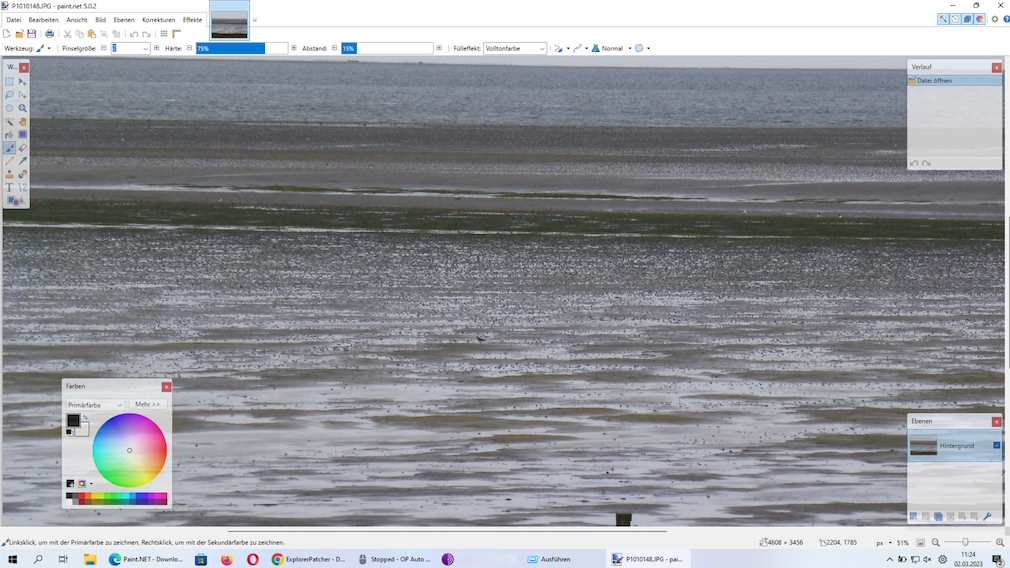Open layer properties with wrench icon
Image resolution: width=1010 pixels, height=568 pixels.
988,516
